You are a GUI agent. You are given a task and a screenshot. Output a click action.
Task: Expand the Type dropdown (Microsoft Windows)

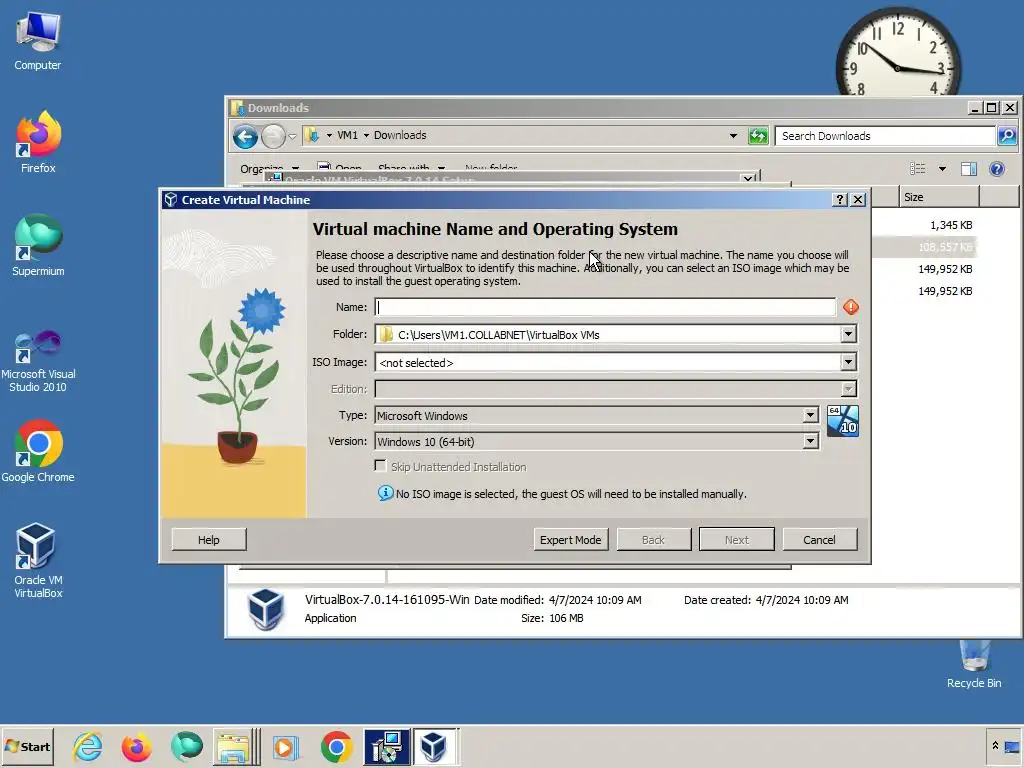pos(810,415)
